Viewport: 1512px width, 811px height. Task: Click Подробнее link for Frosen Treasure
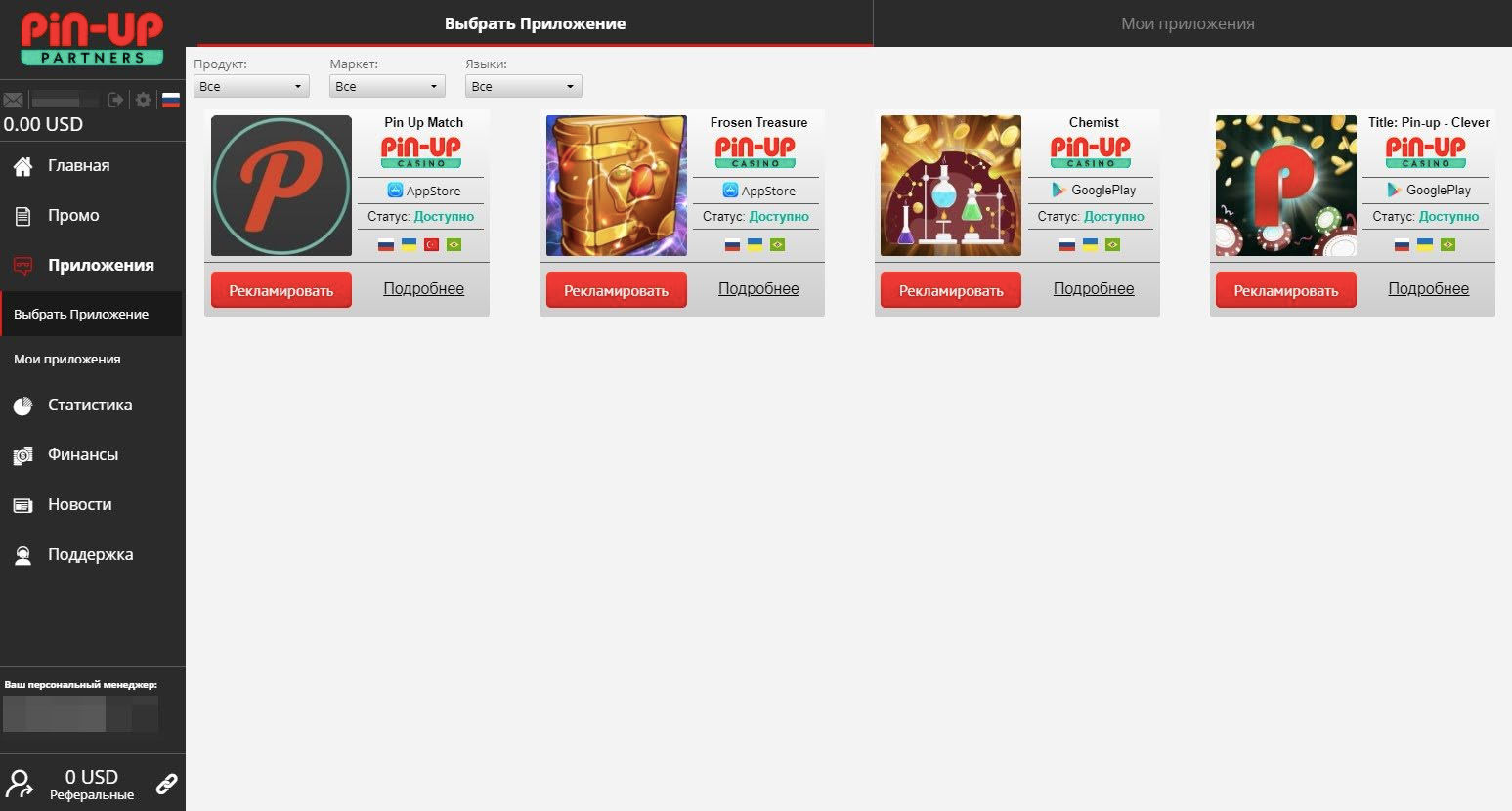[758, 288]
